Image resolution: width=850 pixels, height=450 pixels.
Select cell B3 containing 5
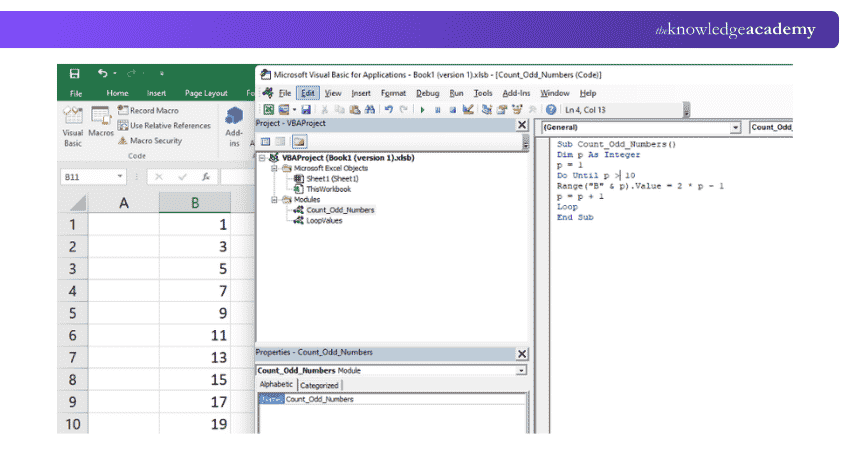coord(195,269)
